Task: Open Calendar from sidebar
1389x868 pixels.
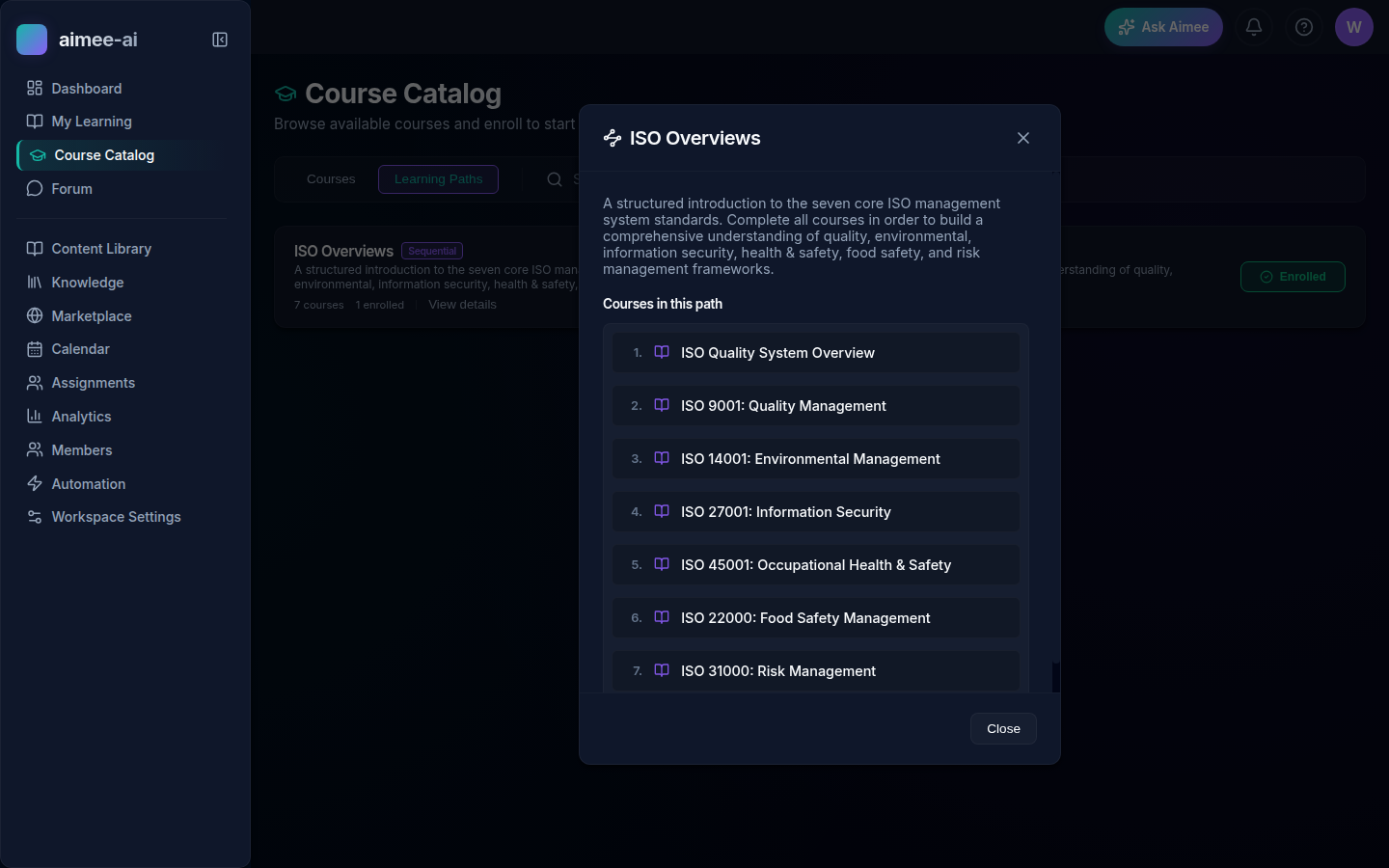Action: [123, 349]
